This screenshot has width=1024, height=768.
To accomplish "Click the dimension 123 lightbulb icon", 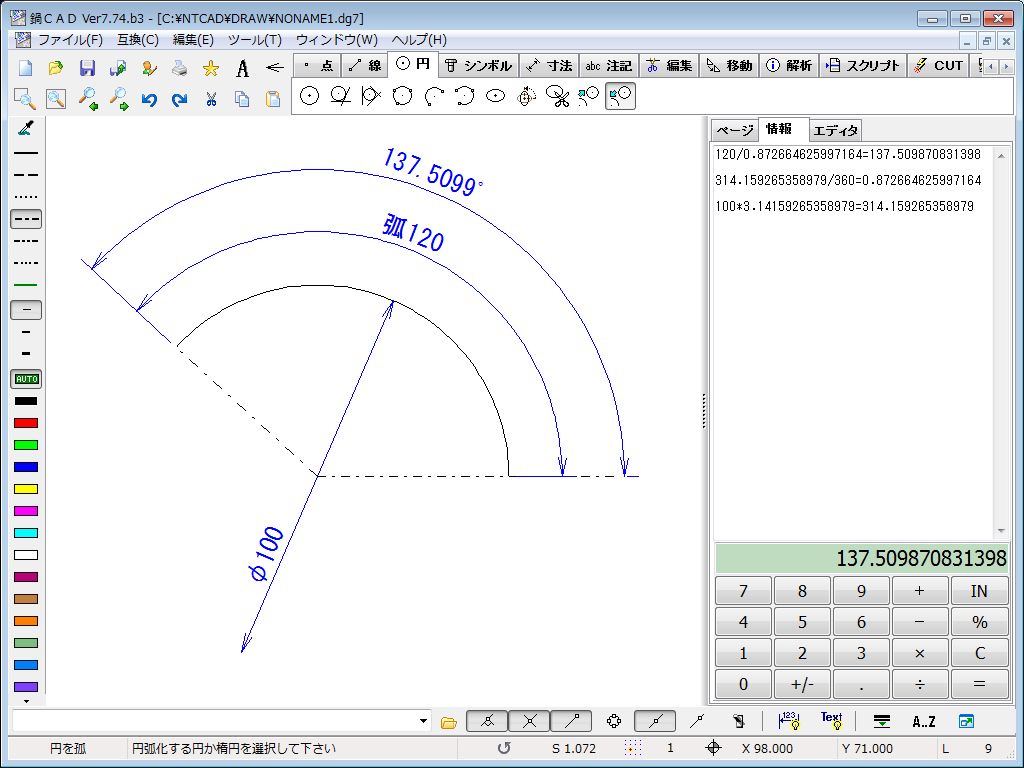I will tap(789, 721).
